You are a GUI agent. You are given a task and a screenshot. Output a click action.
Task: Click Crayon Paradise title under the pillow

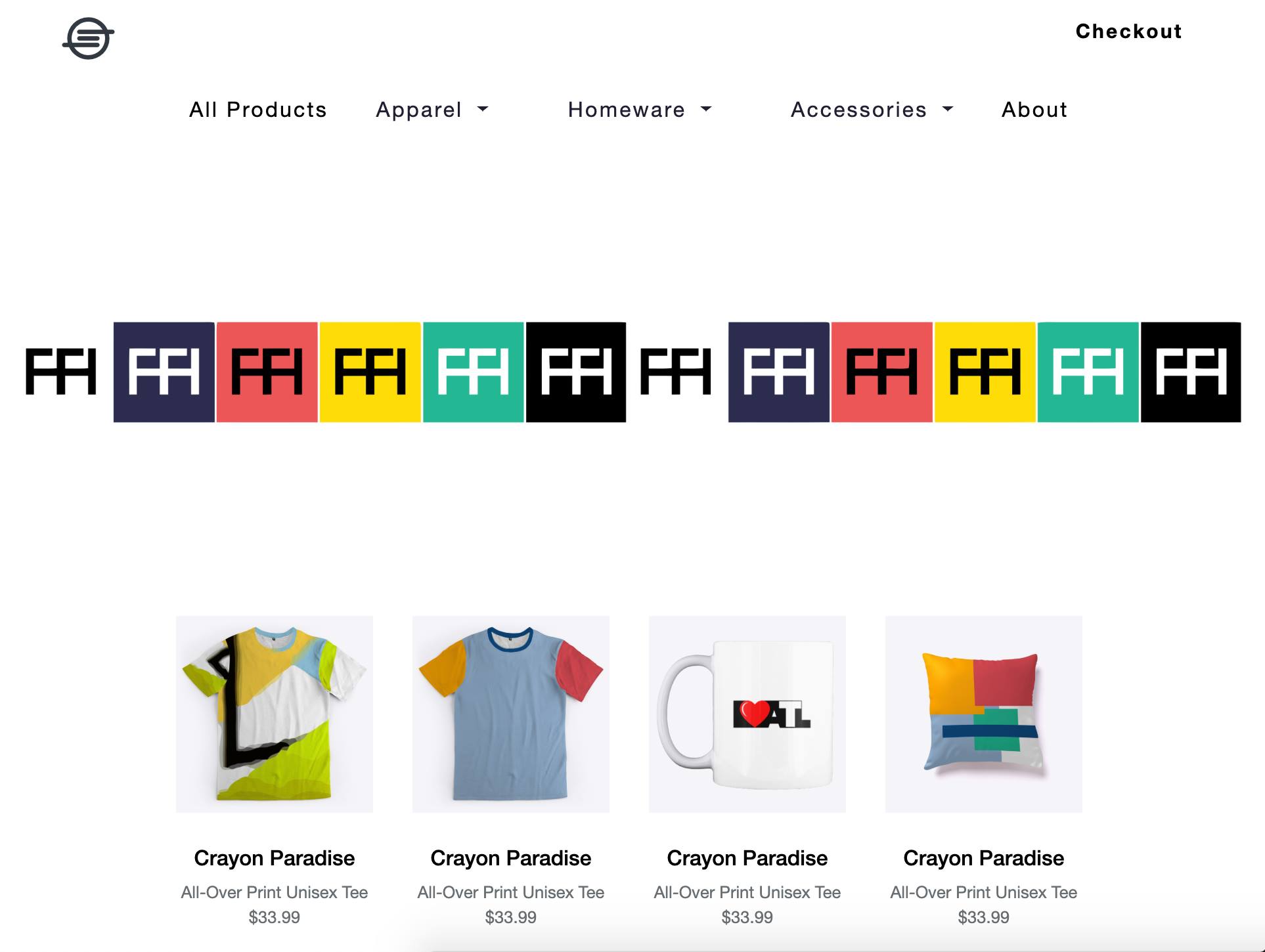[x=984, y=858]
